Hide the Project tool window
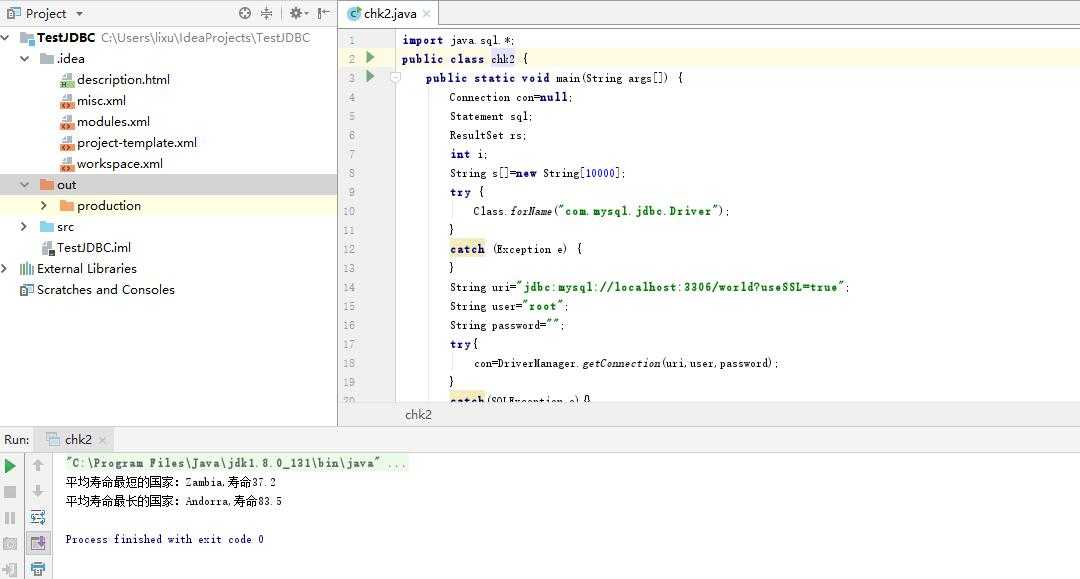This screenshot has width=1080, height=579. point(323,13)
